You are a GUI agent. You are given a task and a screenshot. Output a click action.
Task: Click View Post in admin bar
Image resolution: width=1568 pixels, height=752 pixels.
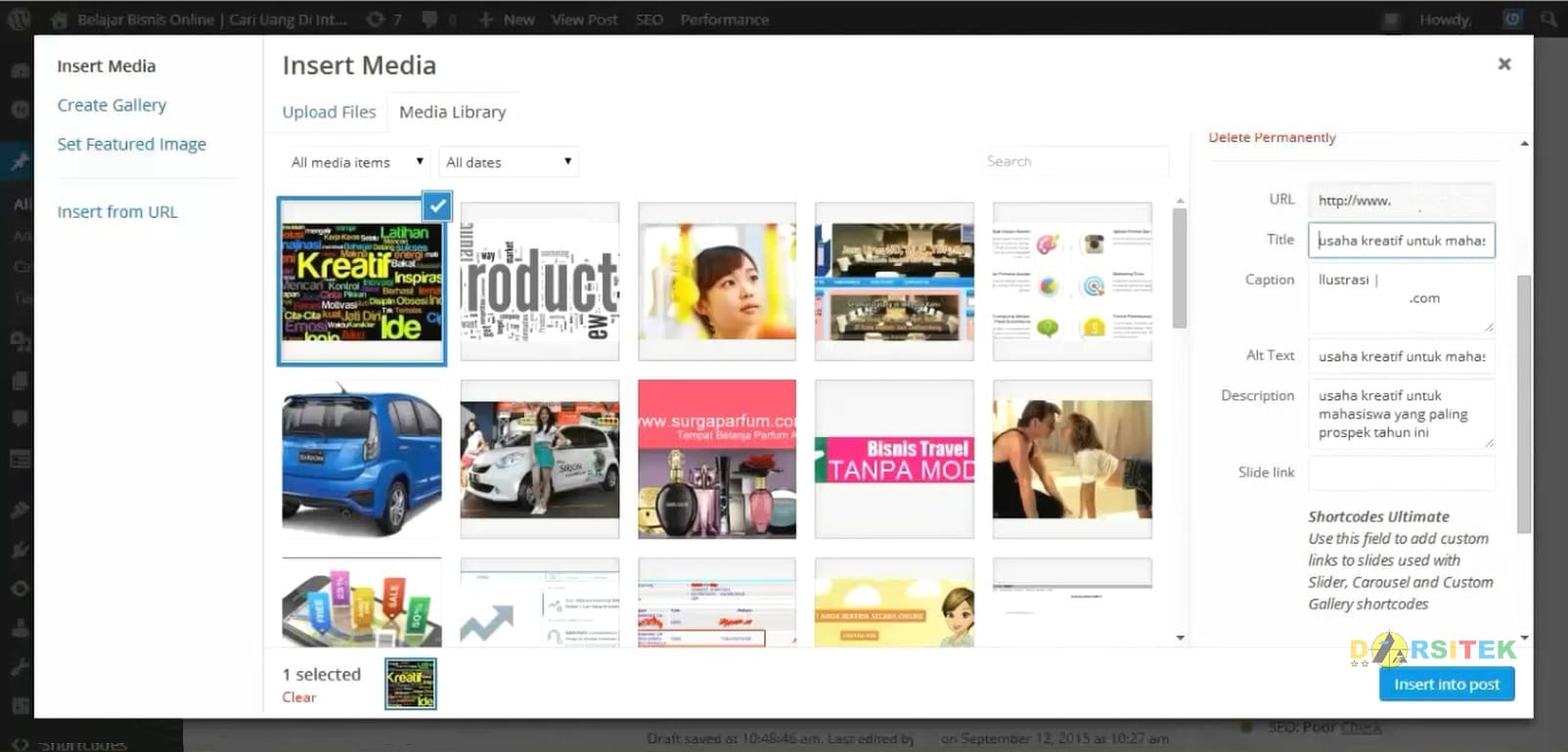tap(584, 20)
